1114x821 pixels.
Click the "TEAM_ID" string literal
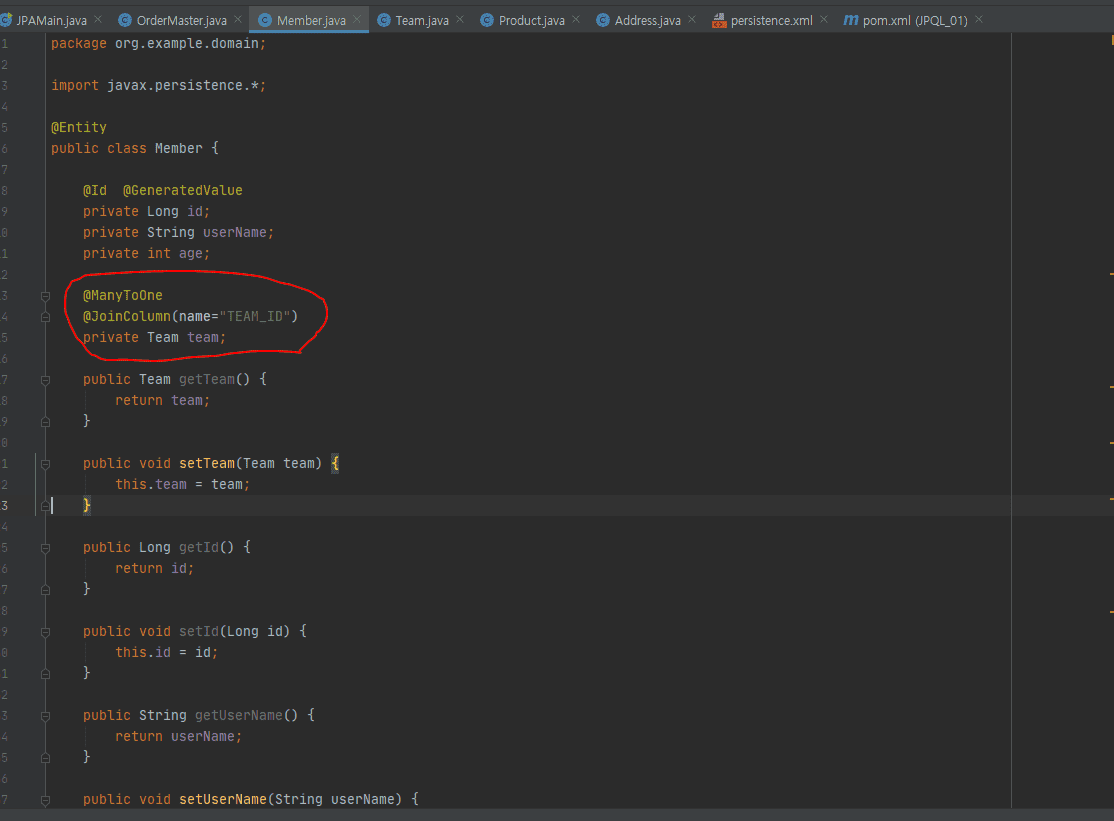(x=254, y=316)
